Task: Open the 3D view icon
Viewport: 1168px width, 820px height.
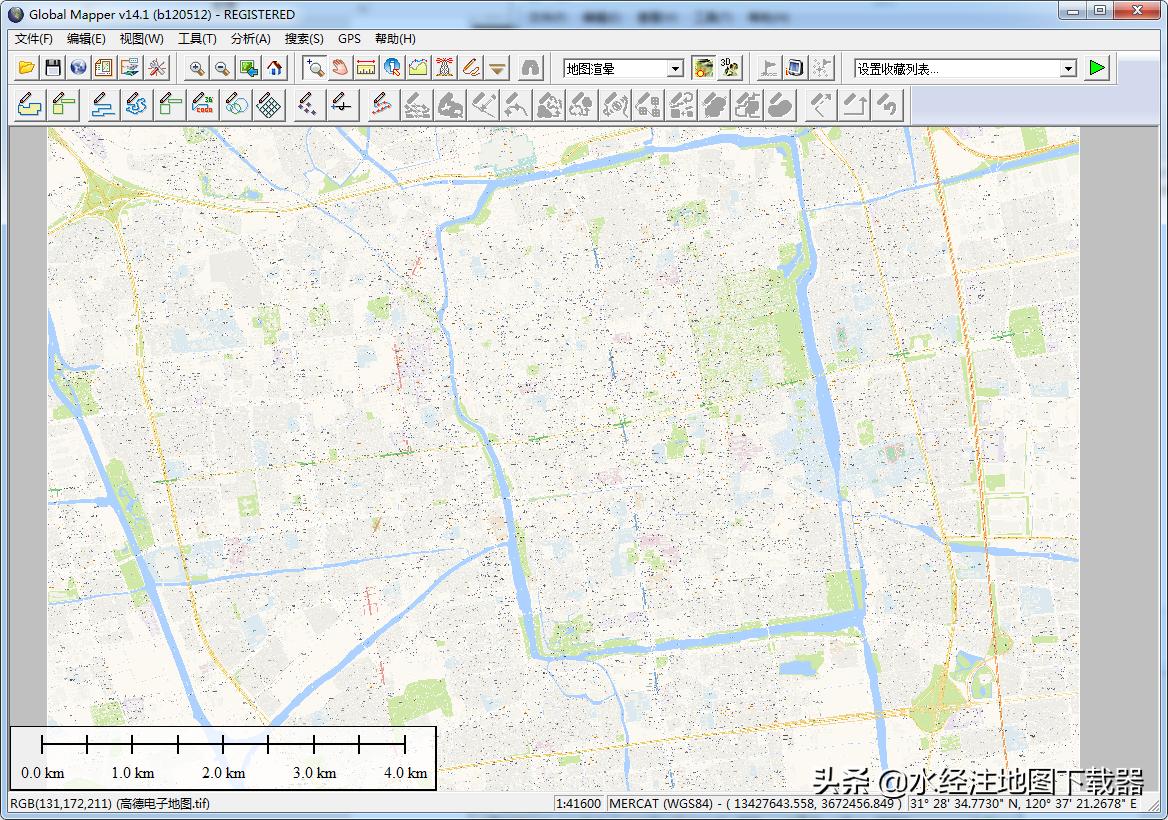Action: point(730,68)
